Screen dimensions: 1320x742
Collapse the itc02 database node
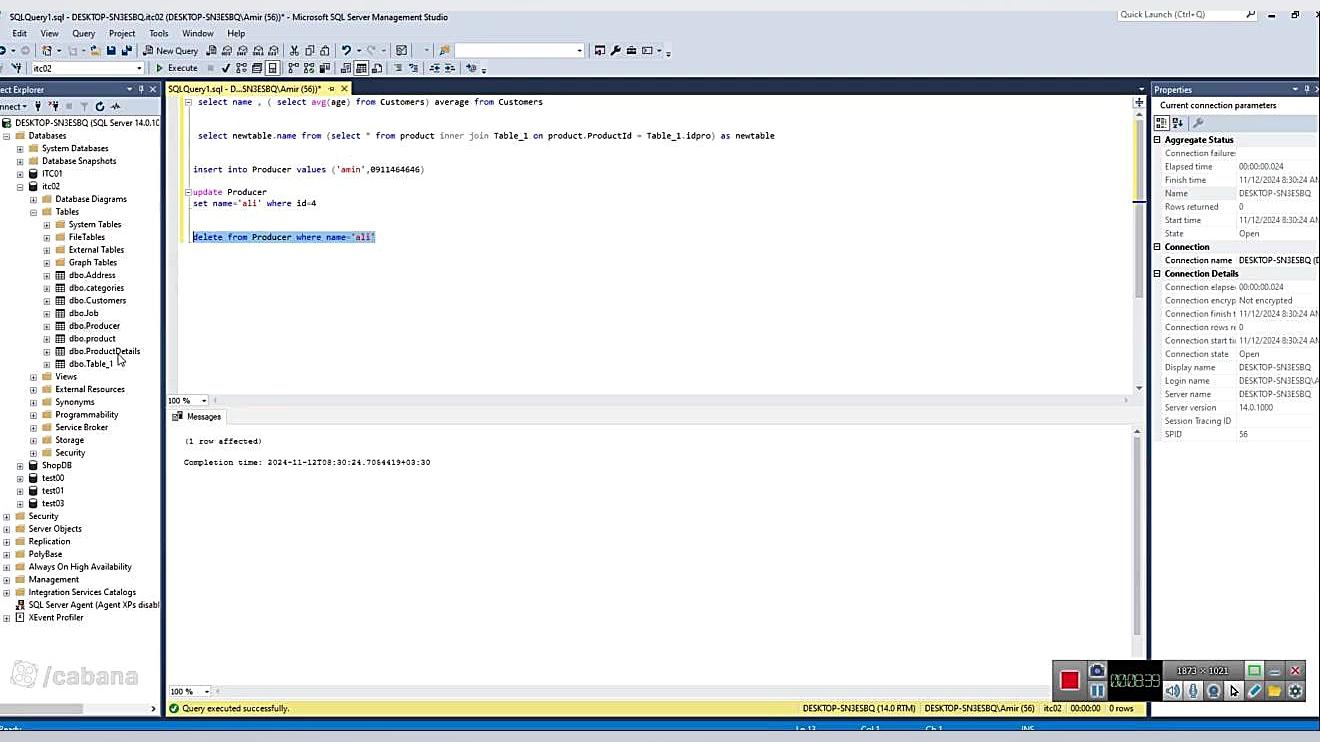click(20, 186)
